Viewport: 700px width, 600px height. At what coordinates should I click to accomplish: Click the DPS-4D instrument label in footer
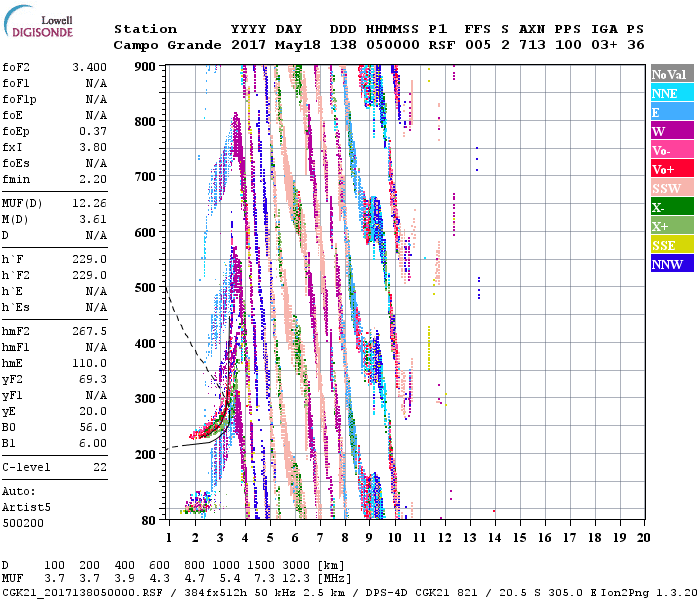click(387, 593)
